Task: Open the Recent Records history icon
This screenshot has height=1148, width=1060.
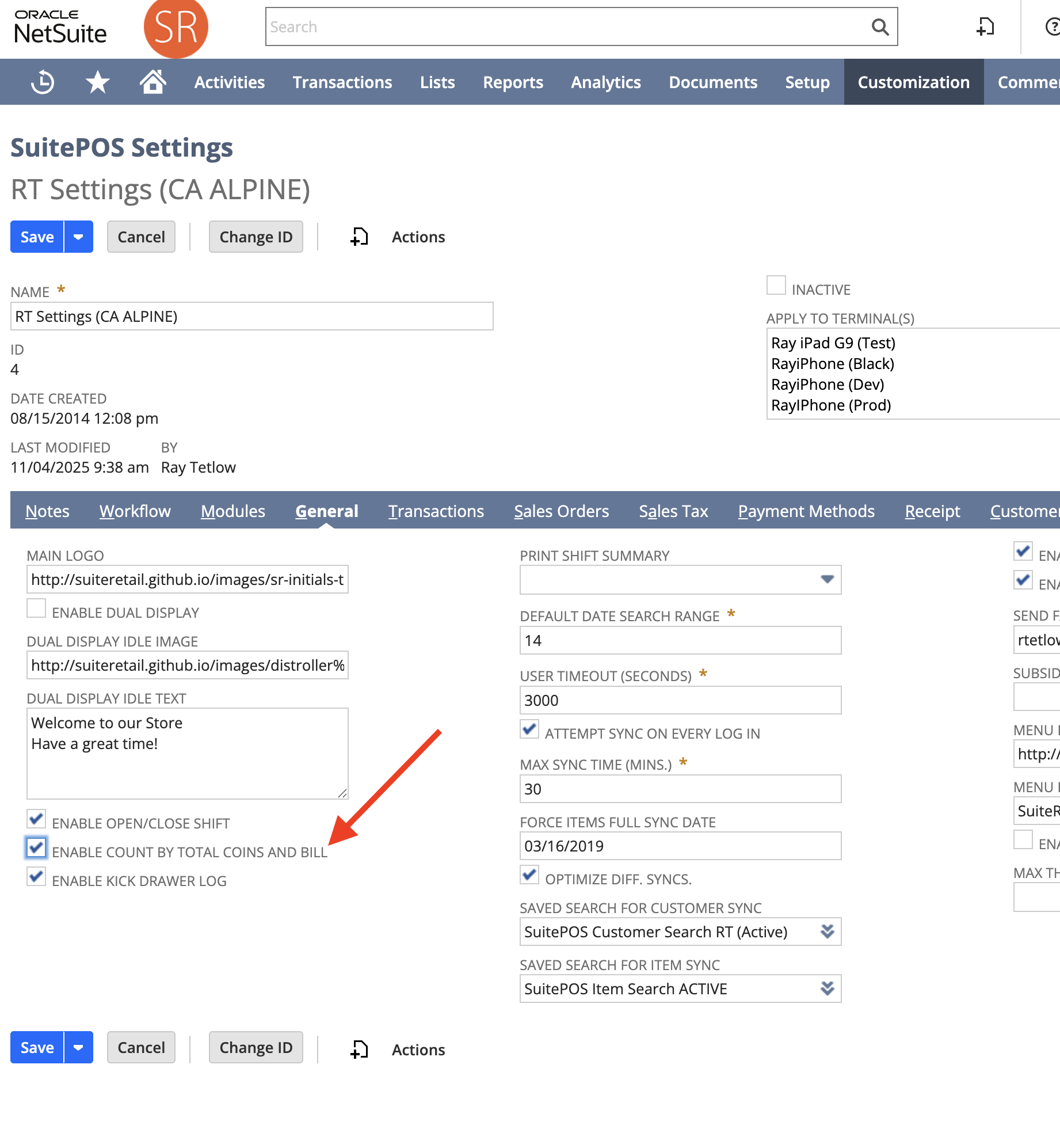Action: point(43,82)
